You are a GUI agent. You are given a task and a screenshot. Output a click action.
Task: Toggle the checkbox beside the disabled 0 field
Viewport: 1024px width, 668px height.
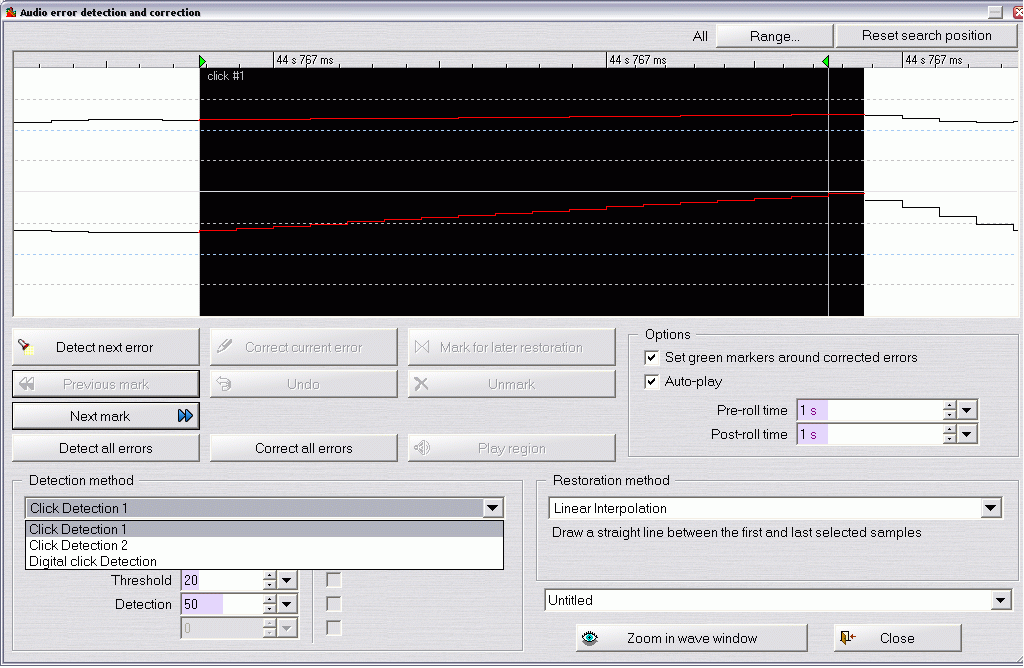tap(334, 628)
